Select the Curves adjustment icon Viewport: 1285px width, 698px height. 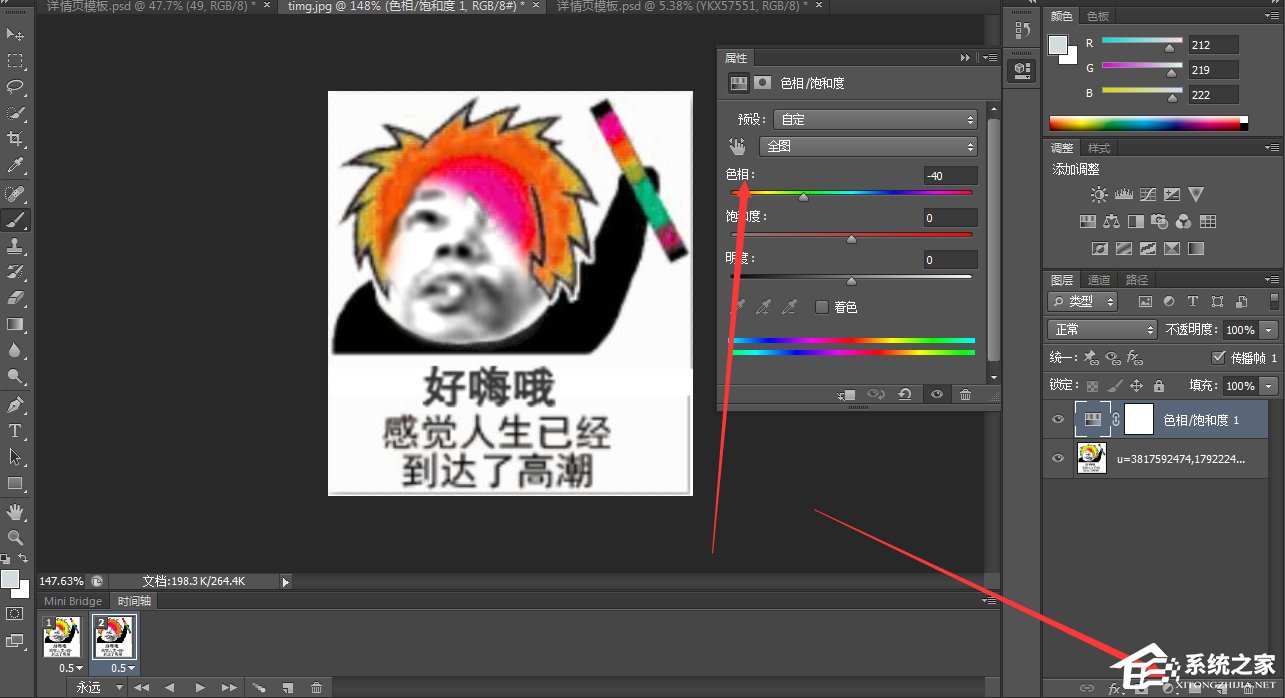click(1148, 195)
